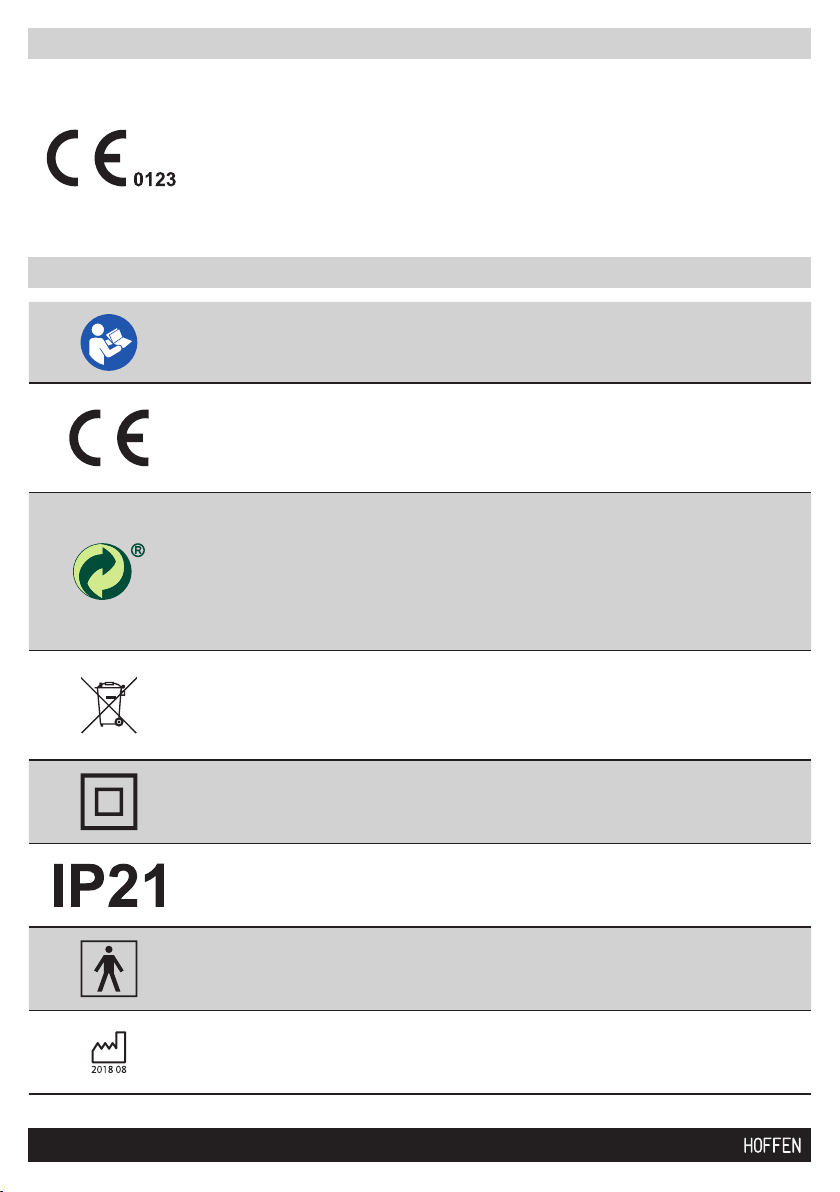This screenshot has width=840, height=1192.
Task: Click the CE mark in symbols table
Action: [x=109, y=438]
